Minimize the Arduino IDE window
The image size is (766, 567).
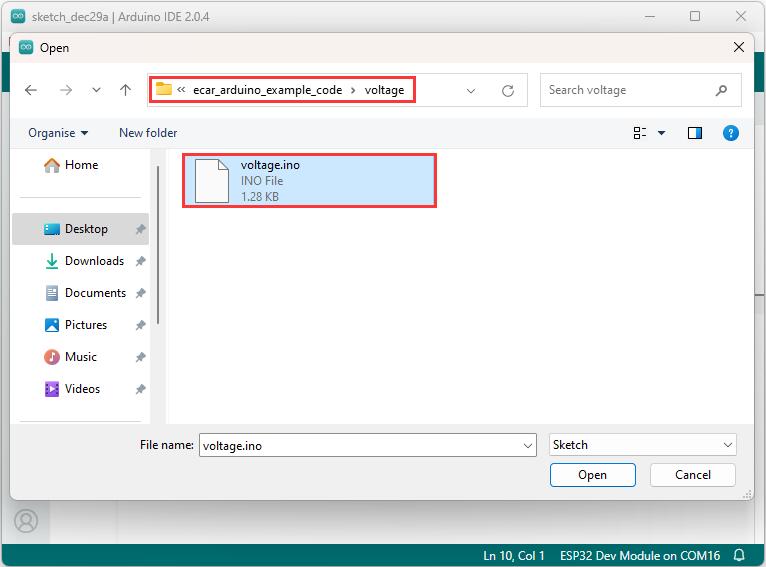(x=649, y=16)
